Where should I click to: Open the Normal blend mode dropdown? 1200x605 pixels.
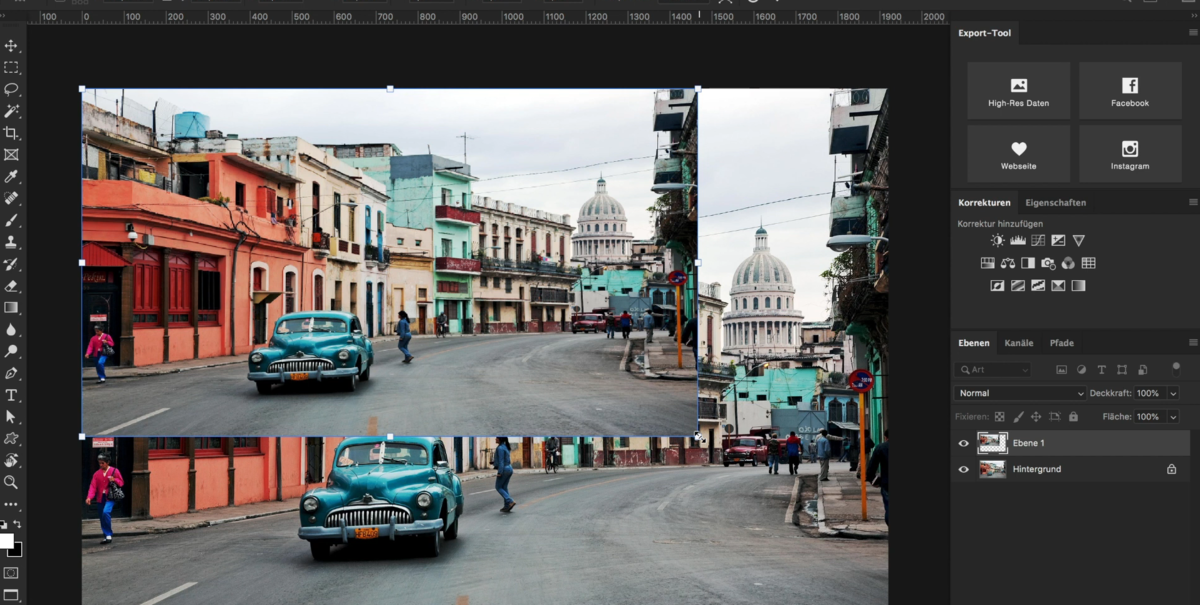tap(1020, 393)
